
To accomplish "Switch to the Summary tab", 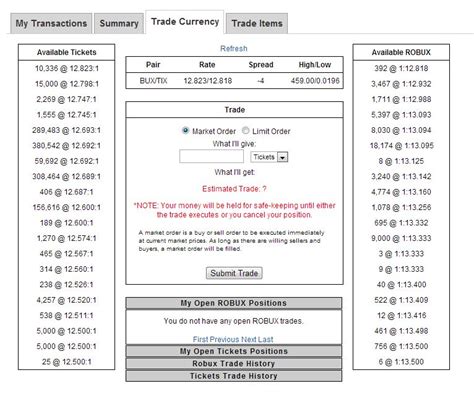I will pos(119,23).
